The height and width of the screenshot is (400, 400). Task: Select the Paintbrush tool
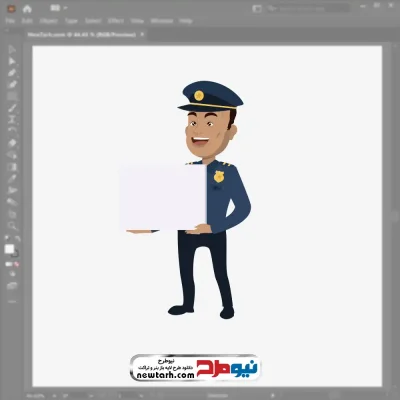pos(12,108)
